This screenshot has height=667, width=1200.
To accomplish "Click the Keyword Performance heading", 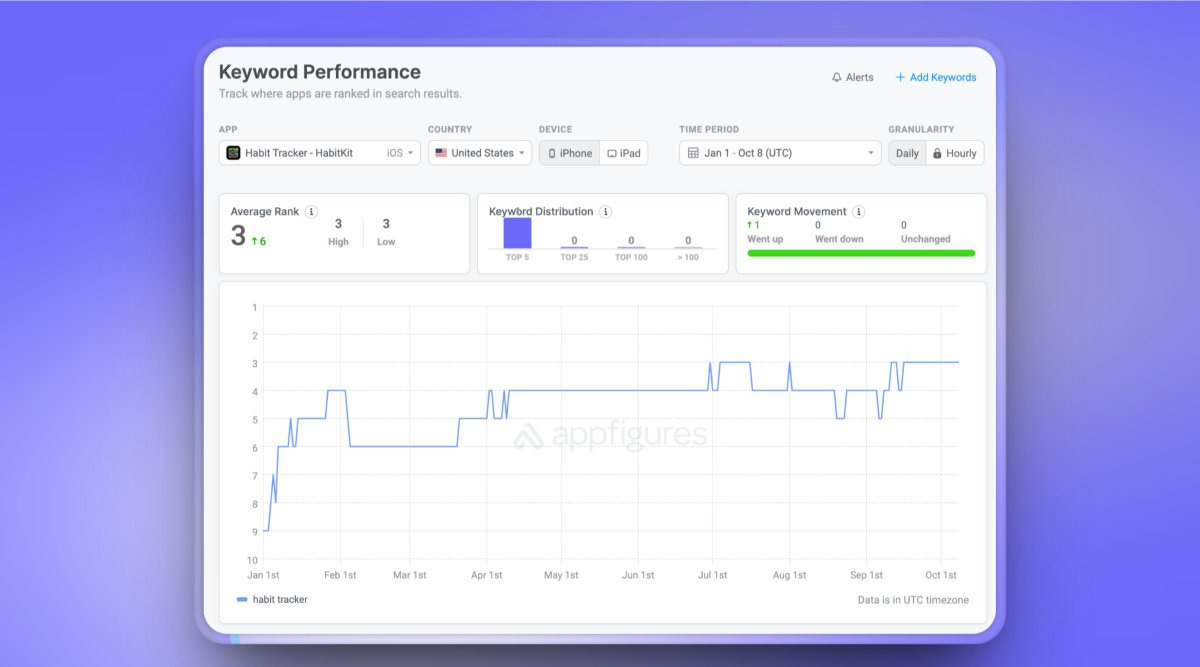I will tap(320, 71).
